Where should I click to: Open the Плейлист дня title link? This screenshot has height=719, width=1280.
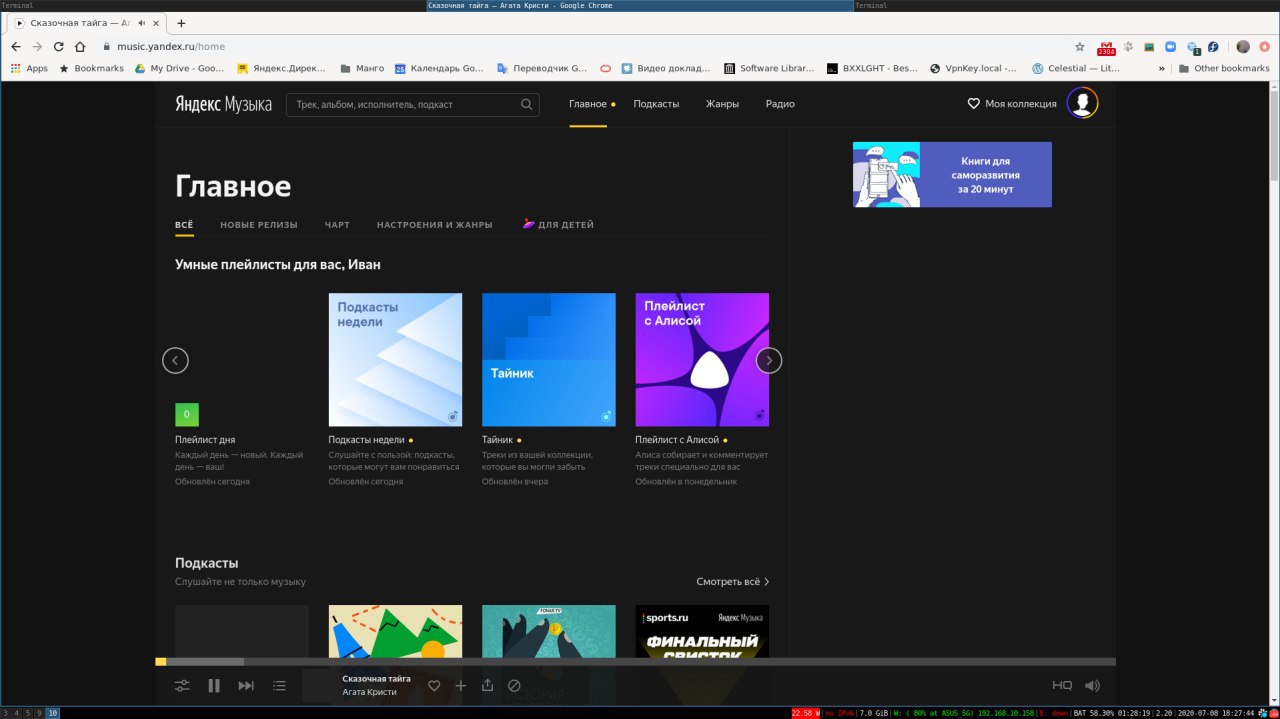tap(205, 440)
